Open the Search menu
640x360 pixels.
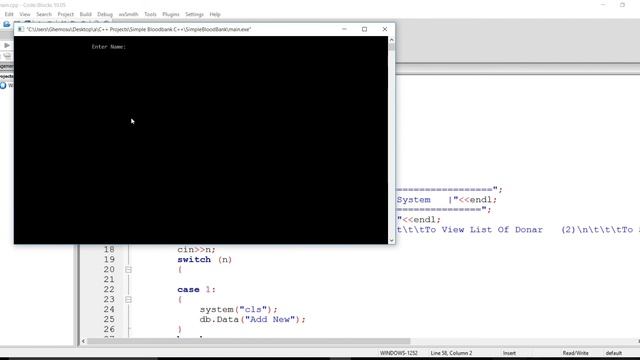[44, 14]
